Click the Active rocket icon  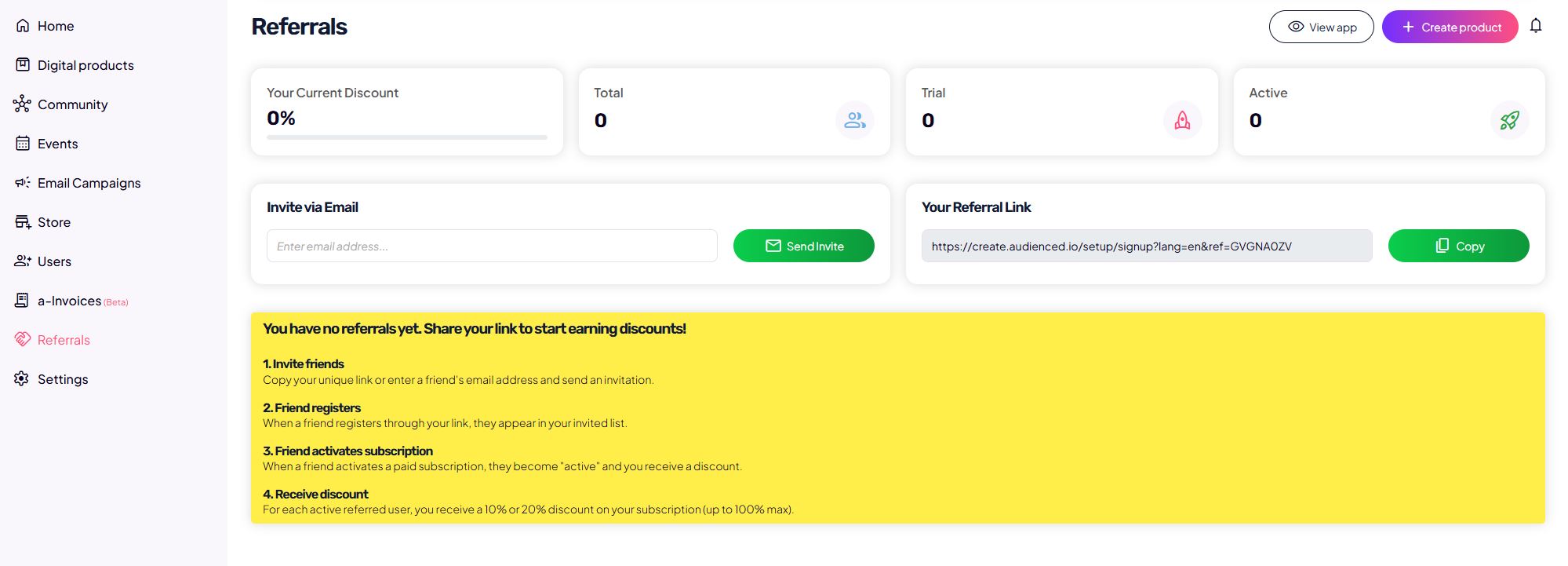click(1508, 120)
